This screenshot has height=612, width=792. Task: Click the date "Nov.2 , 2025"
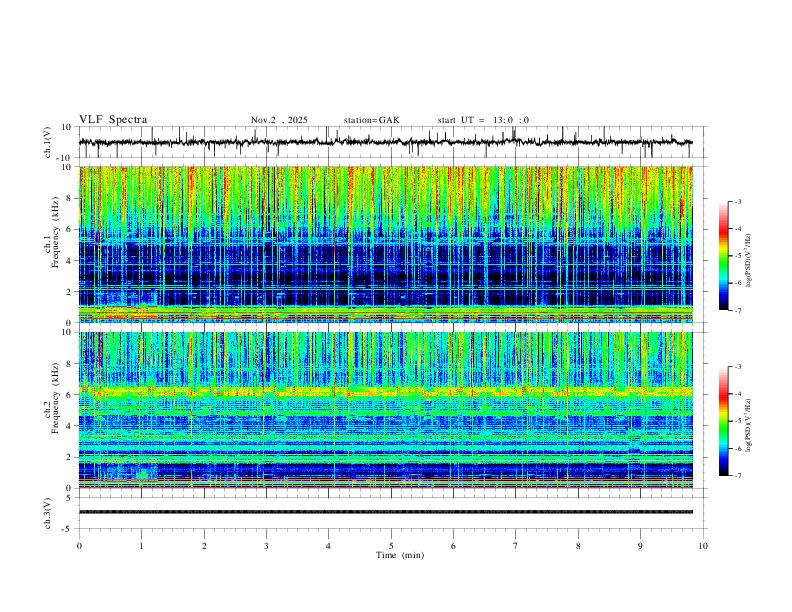coord(279,120)
